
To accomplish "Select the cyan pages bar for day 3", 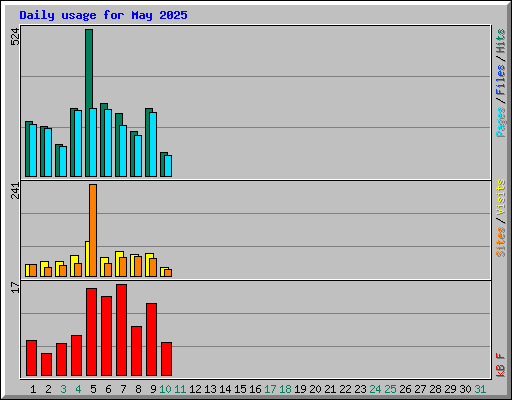I will [63, 161].
